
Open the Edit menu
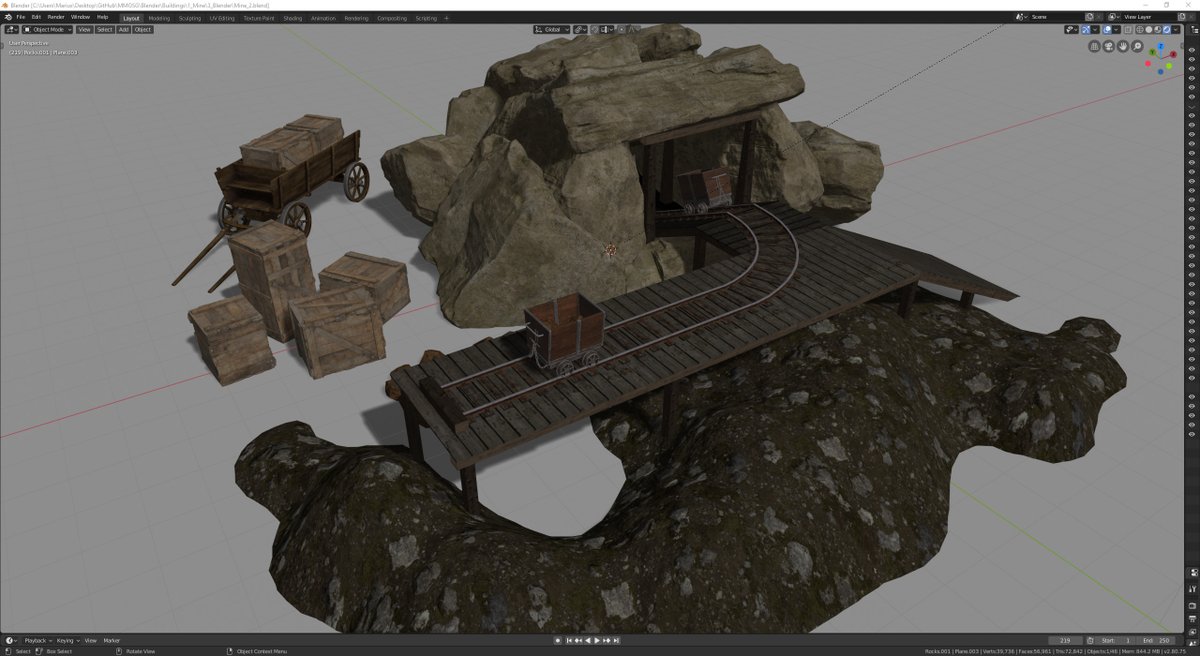pos(36,17)
